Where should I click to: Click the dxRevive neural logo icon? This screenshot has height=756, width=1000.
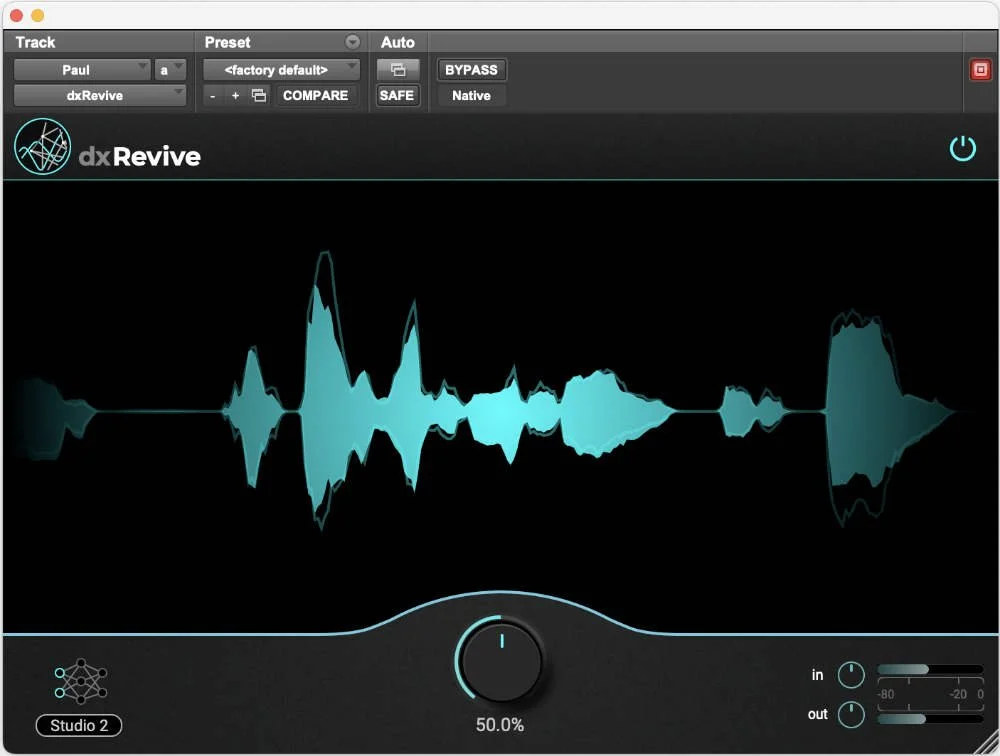[x=42, y=146]
